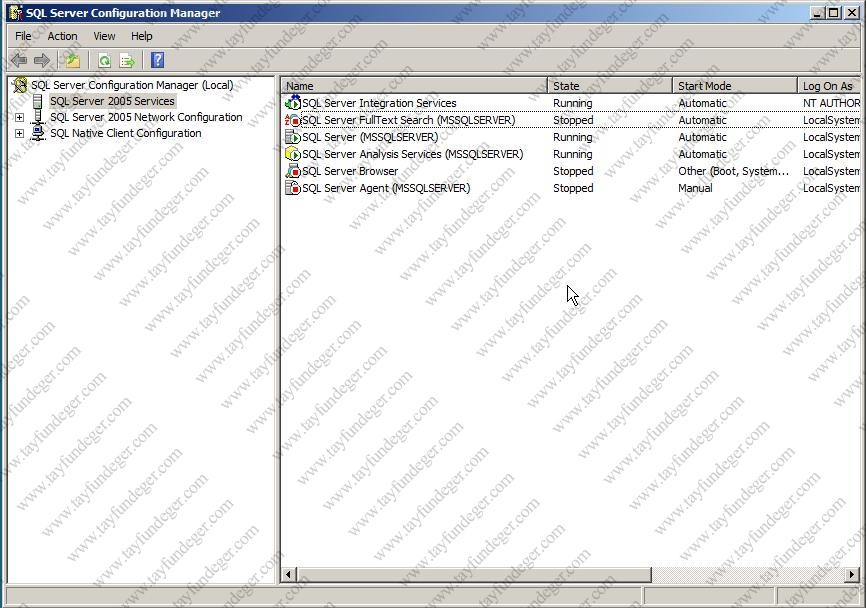Expand SQL Server 2005 Network Configuration node

pos(19,117)
